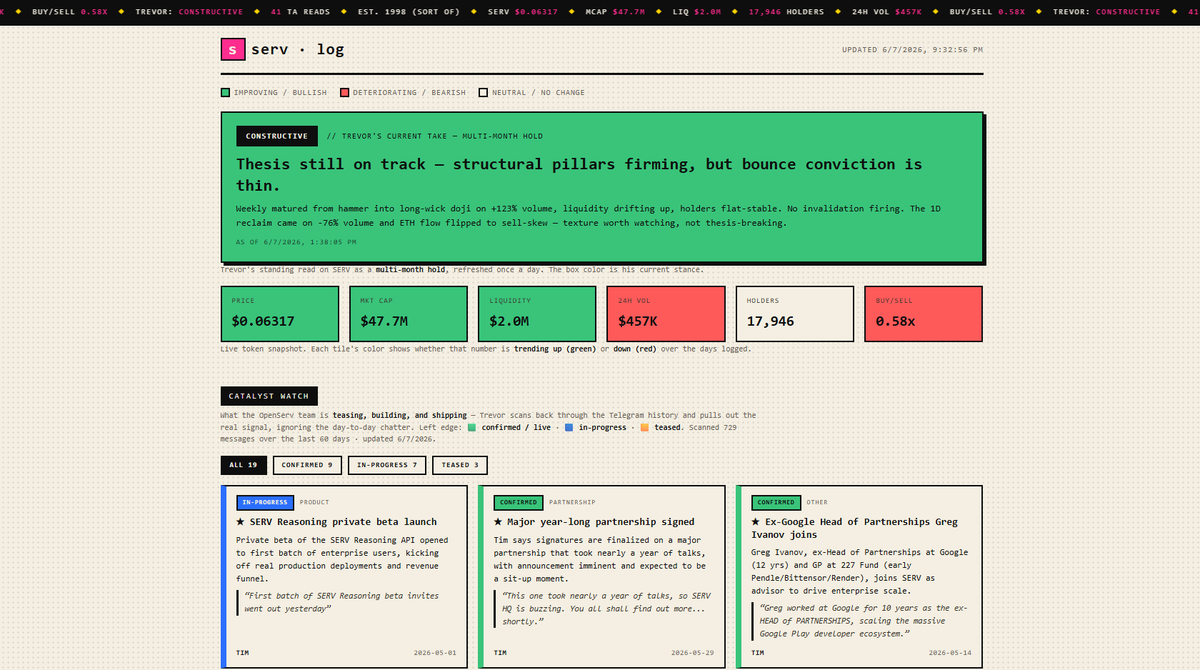This screenshot has height=670, width=1200.
Task: Select the ALL 19 filter tab
Action: [243, 465]
